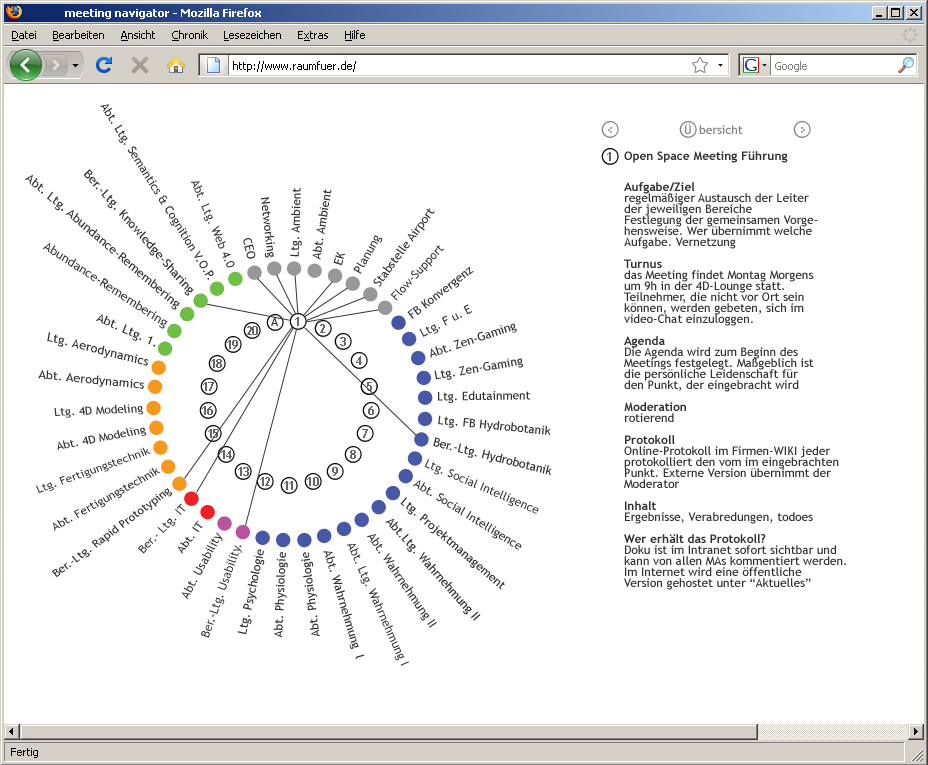Click the bookmark star in the address bar
The image size is (928, 765).
point(700,66)
